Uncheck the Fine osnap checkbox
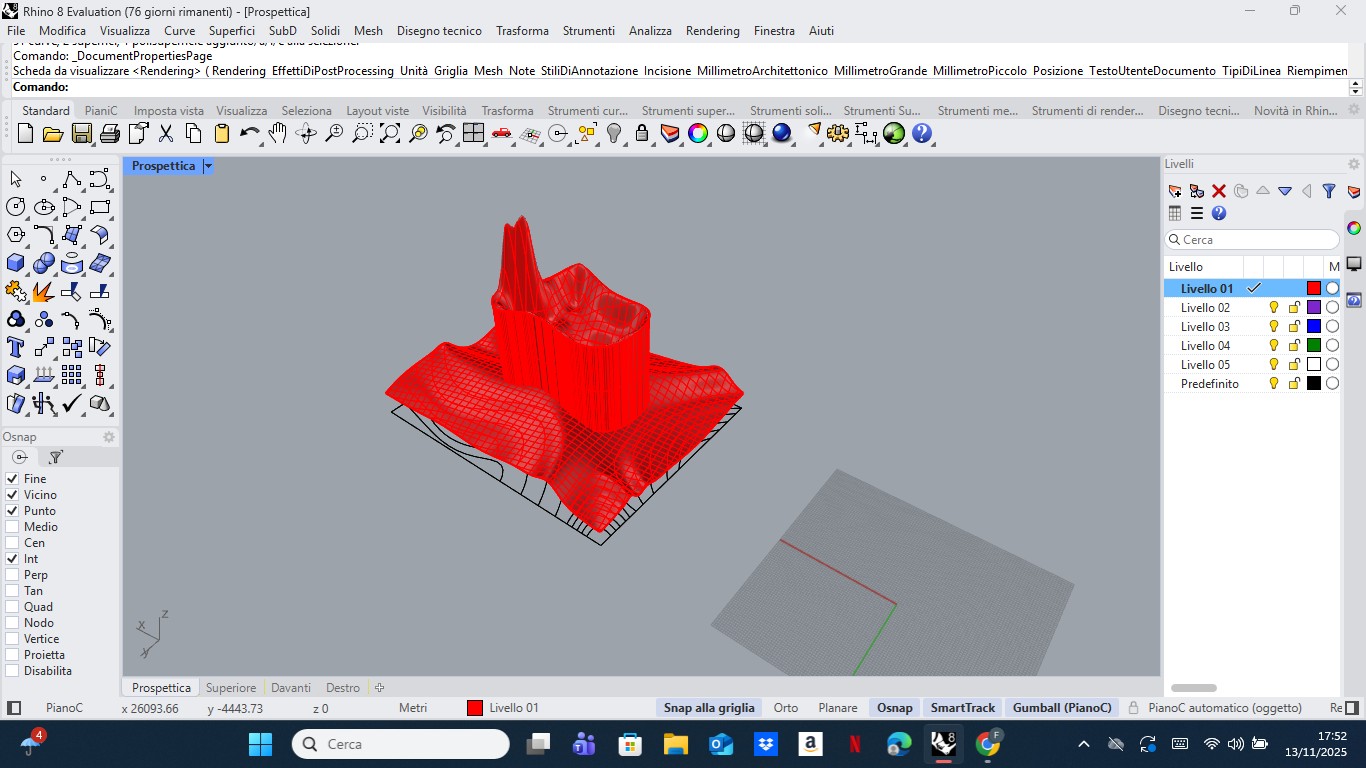This screenshot has width=1366, height=768. [12, 479]
